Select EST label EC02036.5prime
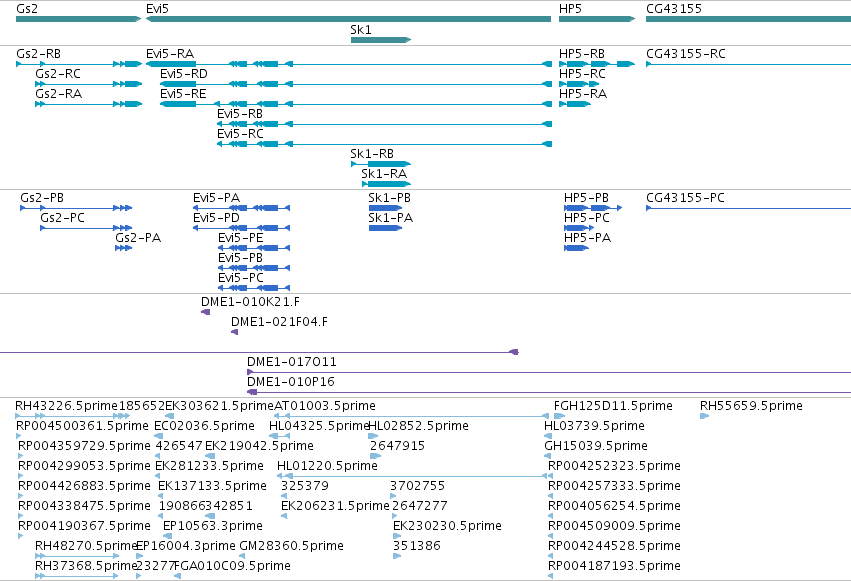851x581 pixels. point(204,426)
